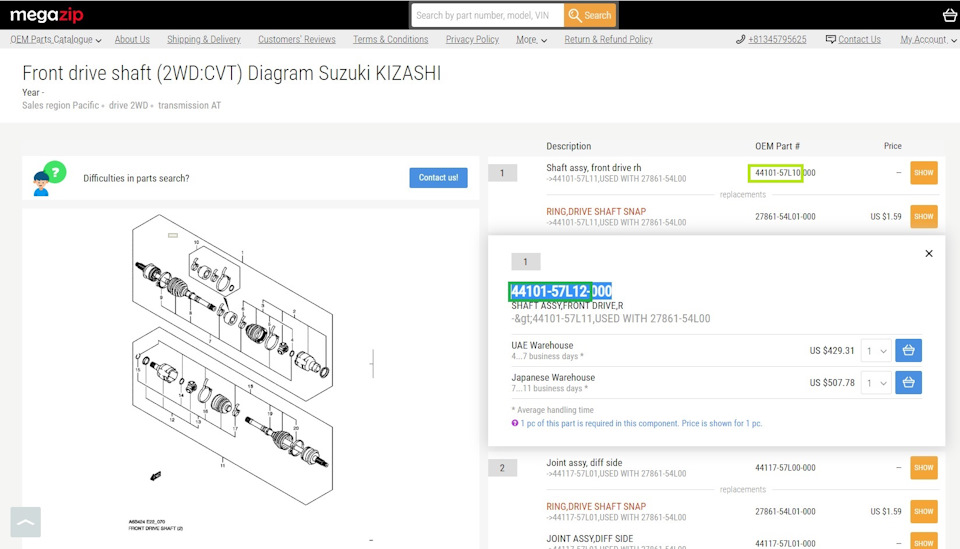Open Shipping & Delivery page

(204, 39)
